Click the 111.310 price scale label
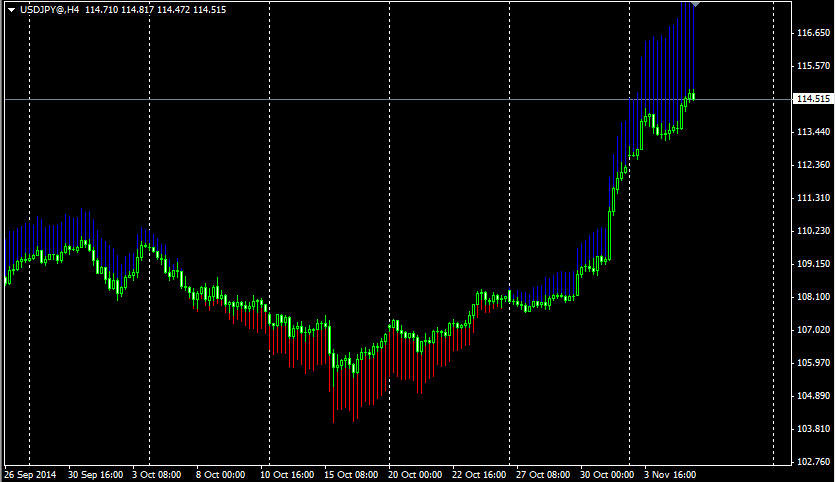 click(x=813, y=198)
